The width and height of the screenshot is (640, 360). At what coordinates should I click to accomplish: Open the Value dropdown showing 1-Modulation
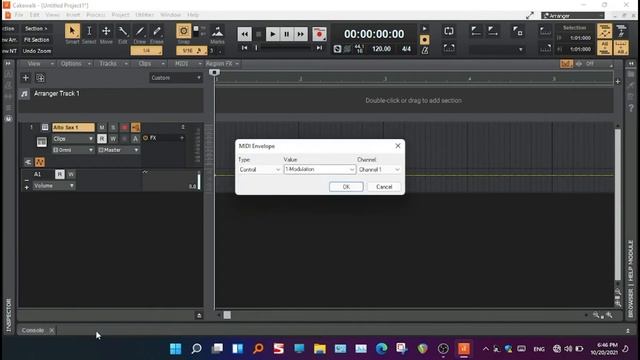(x=320, y=169)
